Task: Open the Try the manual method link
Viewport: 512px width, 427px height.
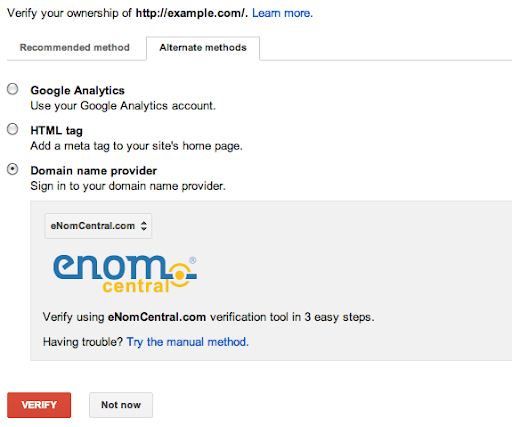Action: tap(188, 342)
